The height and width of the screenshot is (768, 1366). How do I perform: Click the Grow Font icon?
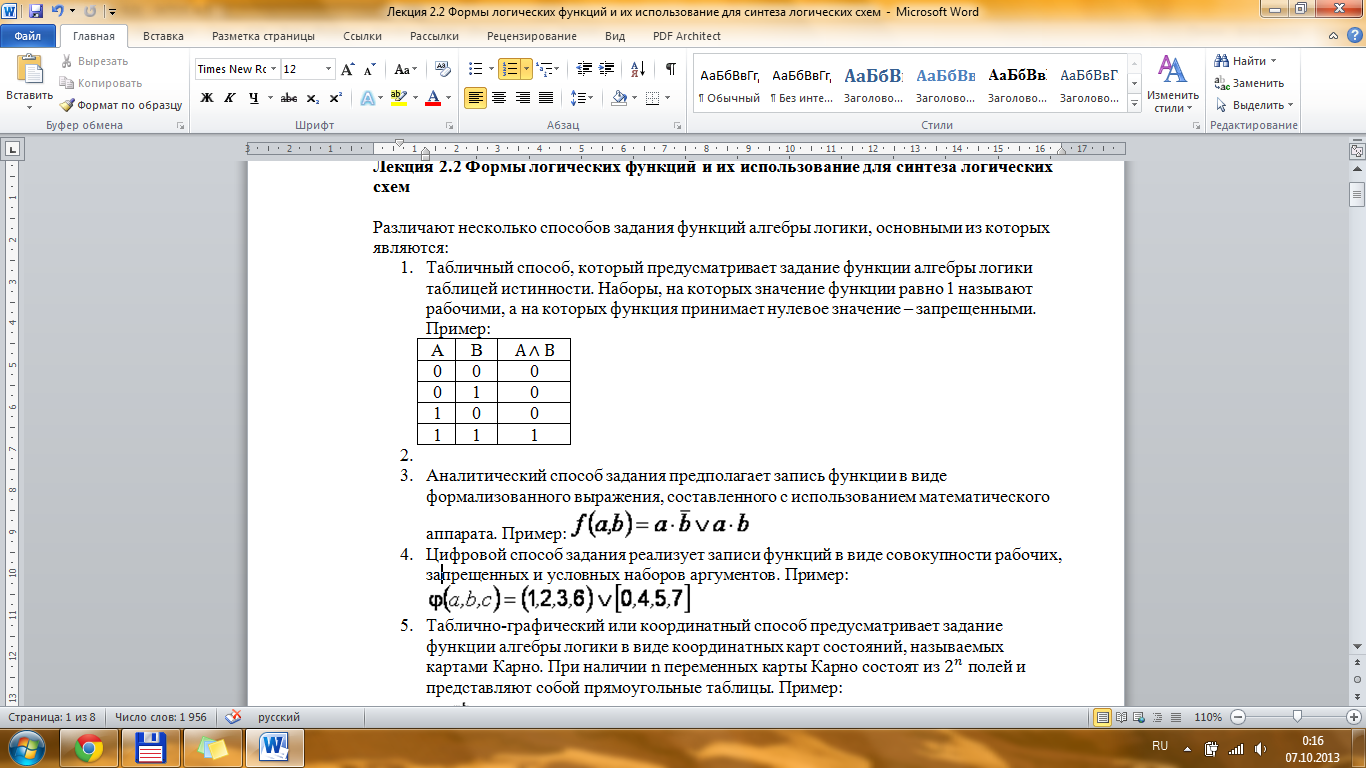coord(348,69)
